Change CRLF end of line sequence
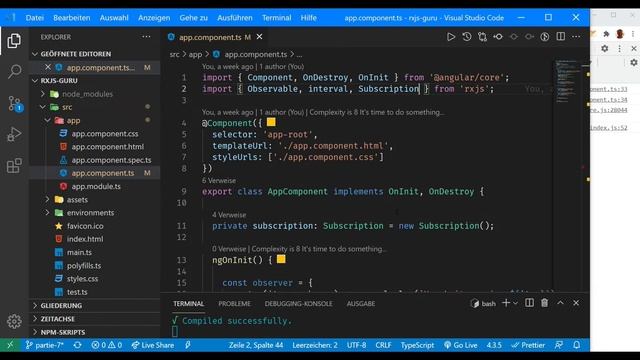This screenshot has width=640, height=360. click(383, 345)
